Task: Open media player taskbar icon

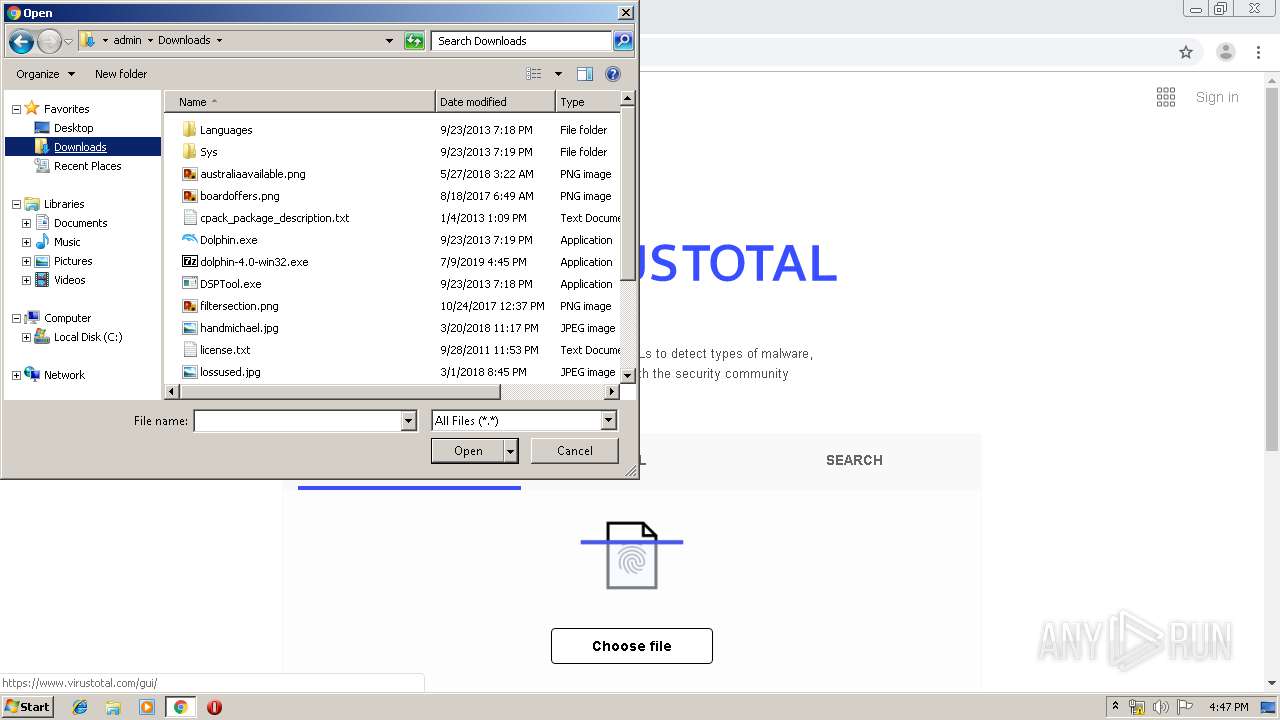Action: point(147,707)
